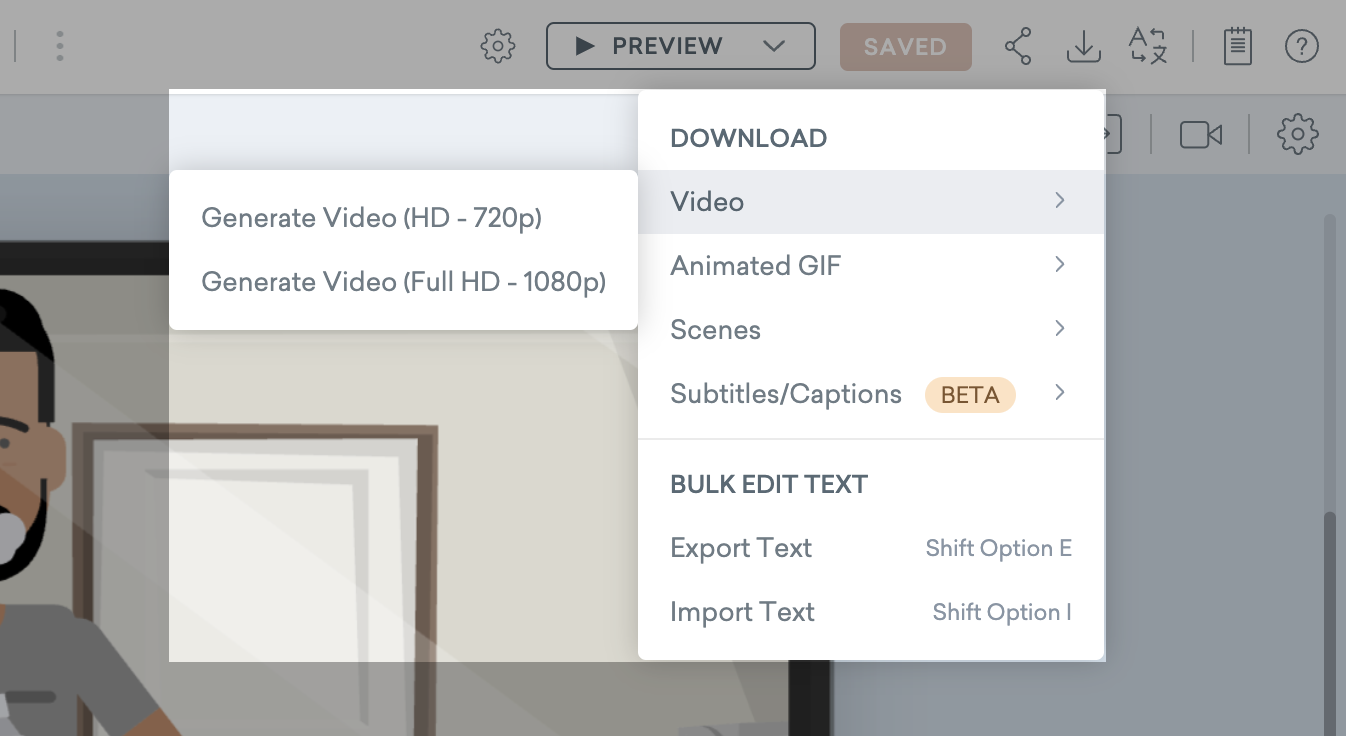Open the Subtitles/Captions submenu
Image resolution: width=1346 pixels, height=736 pixels.
871,394
